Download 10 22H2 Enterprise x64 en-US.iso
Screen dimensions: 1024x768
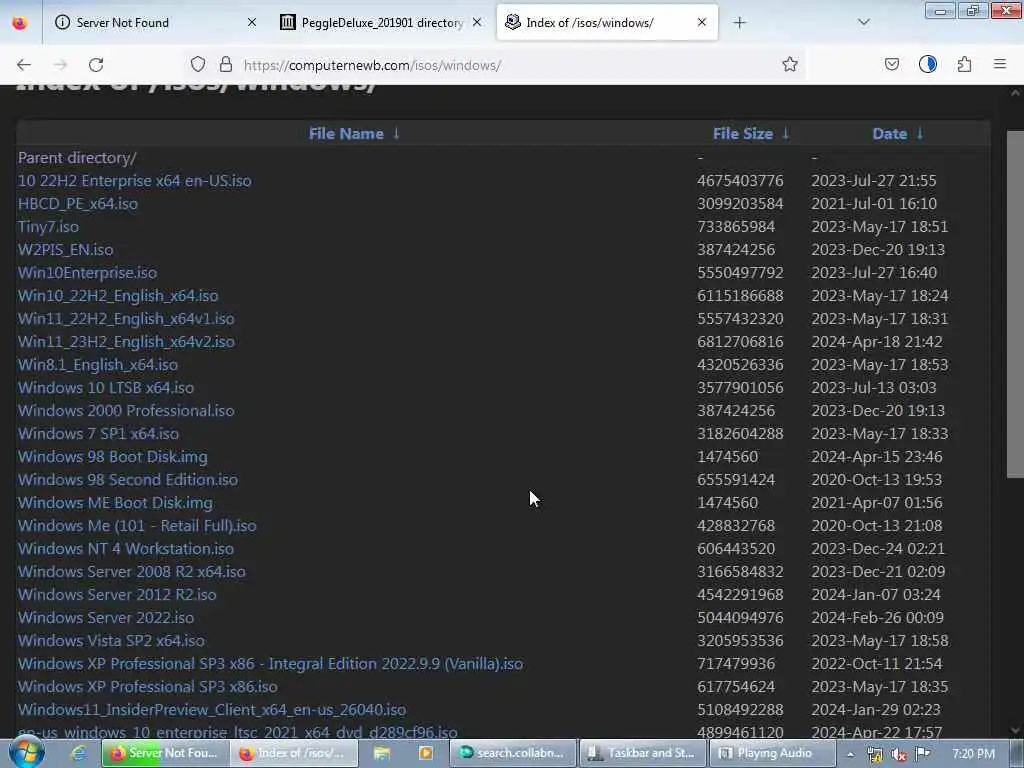point(135,181)
